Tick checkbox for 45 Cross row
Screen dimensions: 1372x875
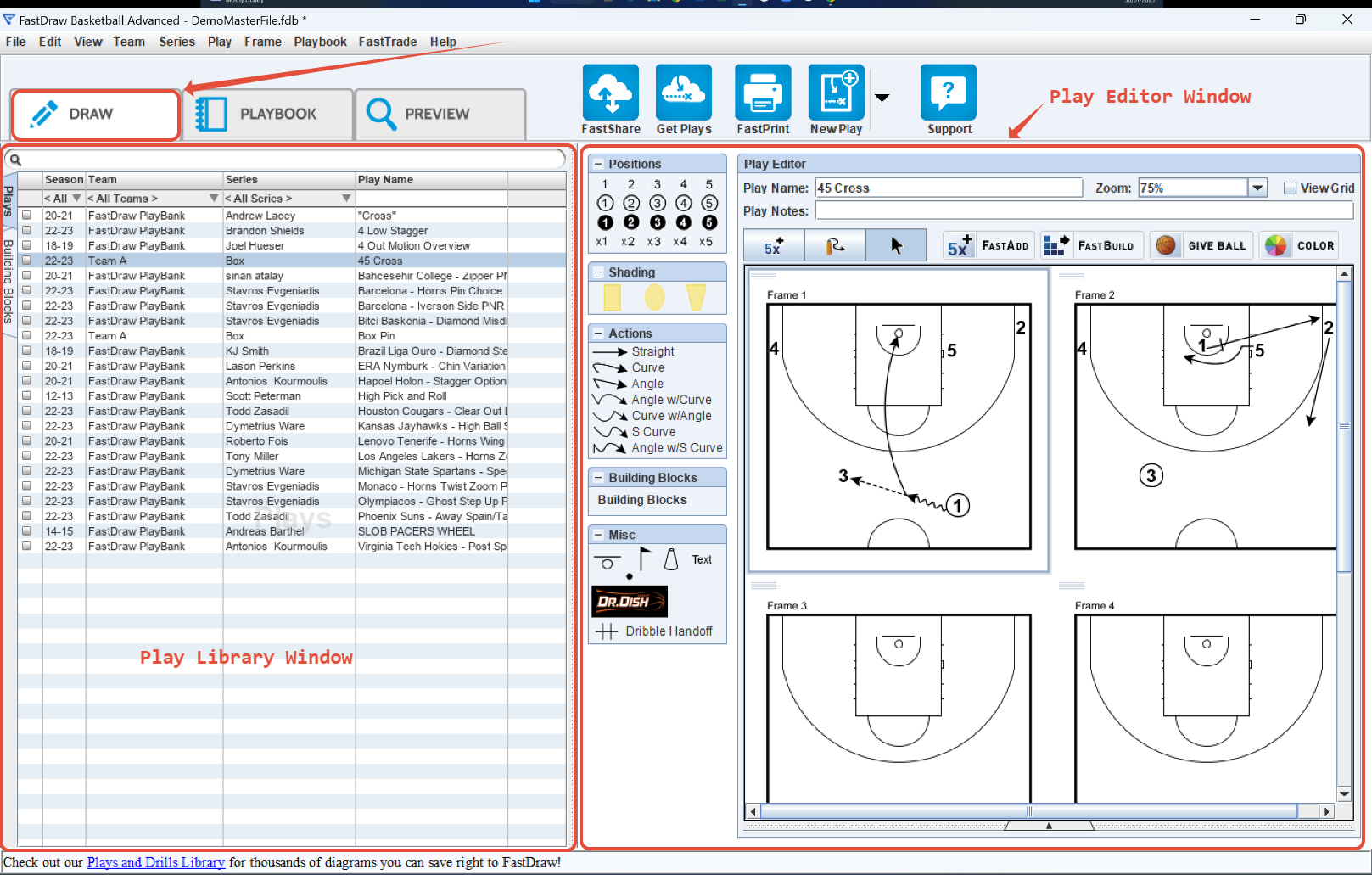27,261
